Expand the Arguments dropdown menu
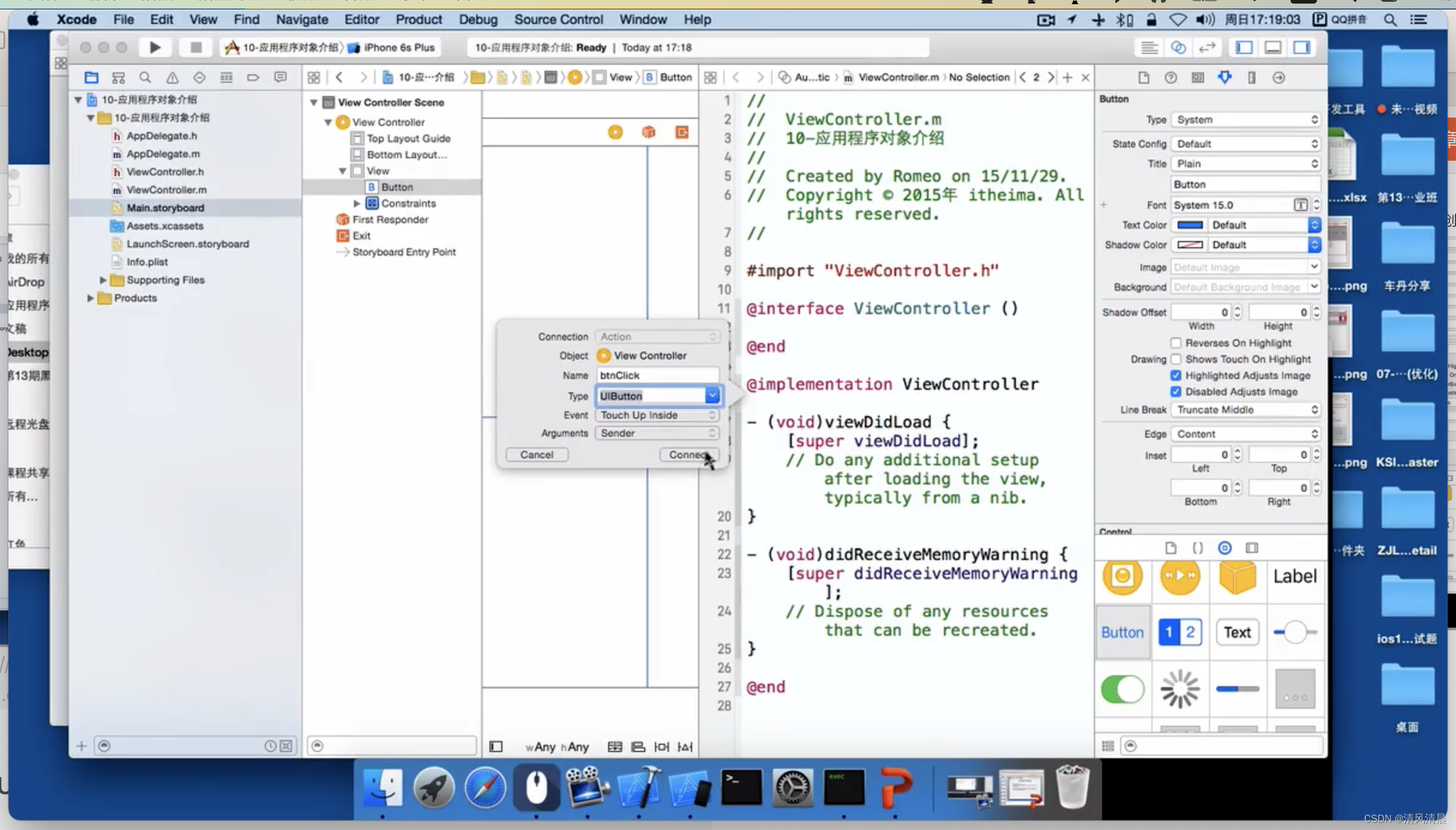The width and height of the screenshot is (1456, 830). [x=711, y=433]
